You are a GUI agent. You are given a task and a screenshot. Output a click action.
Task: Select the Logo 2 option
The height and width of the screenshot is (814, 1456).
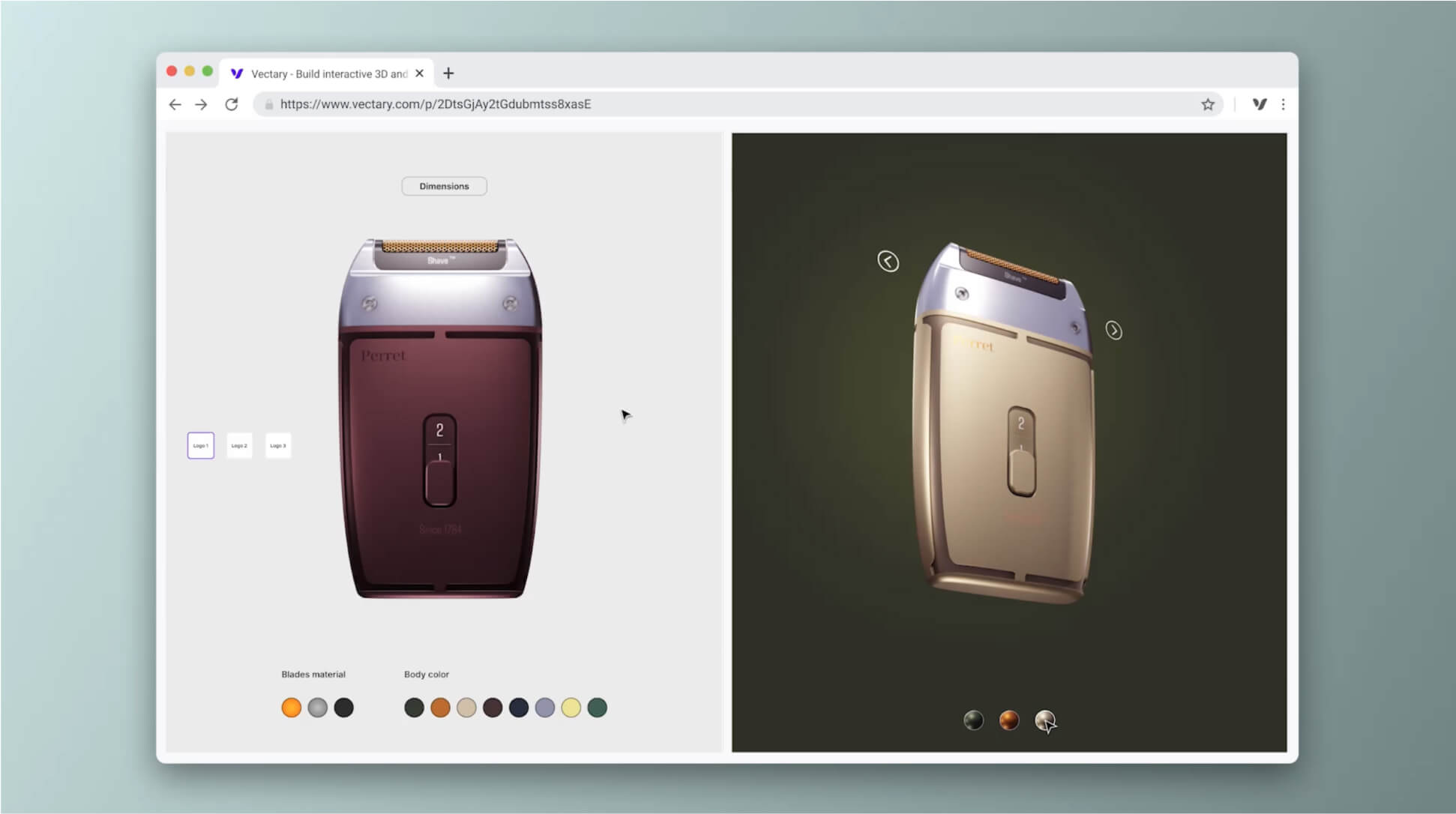point(239,445)
